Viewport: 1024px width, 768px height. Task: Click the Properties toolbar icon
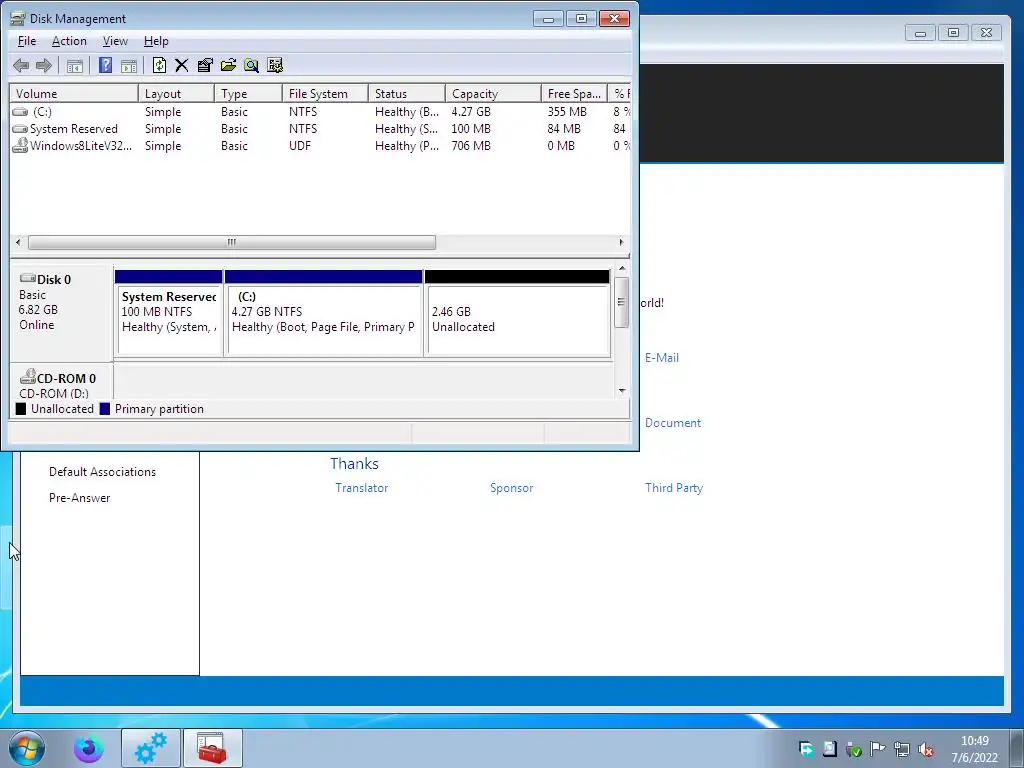[205, 65]
